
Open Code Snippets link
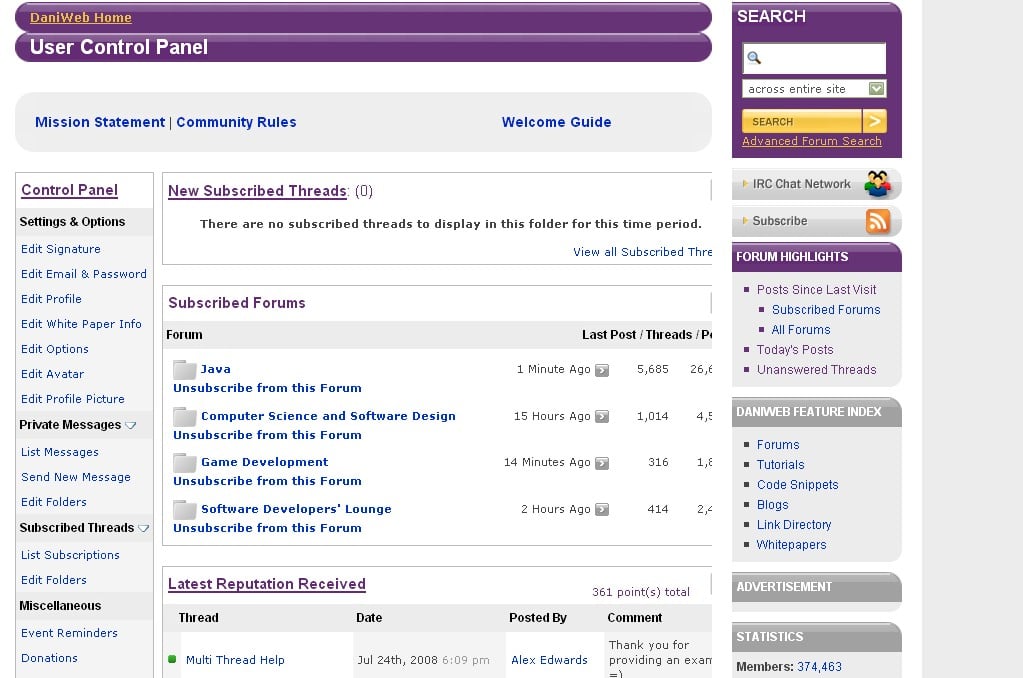pos(797,485)
